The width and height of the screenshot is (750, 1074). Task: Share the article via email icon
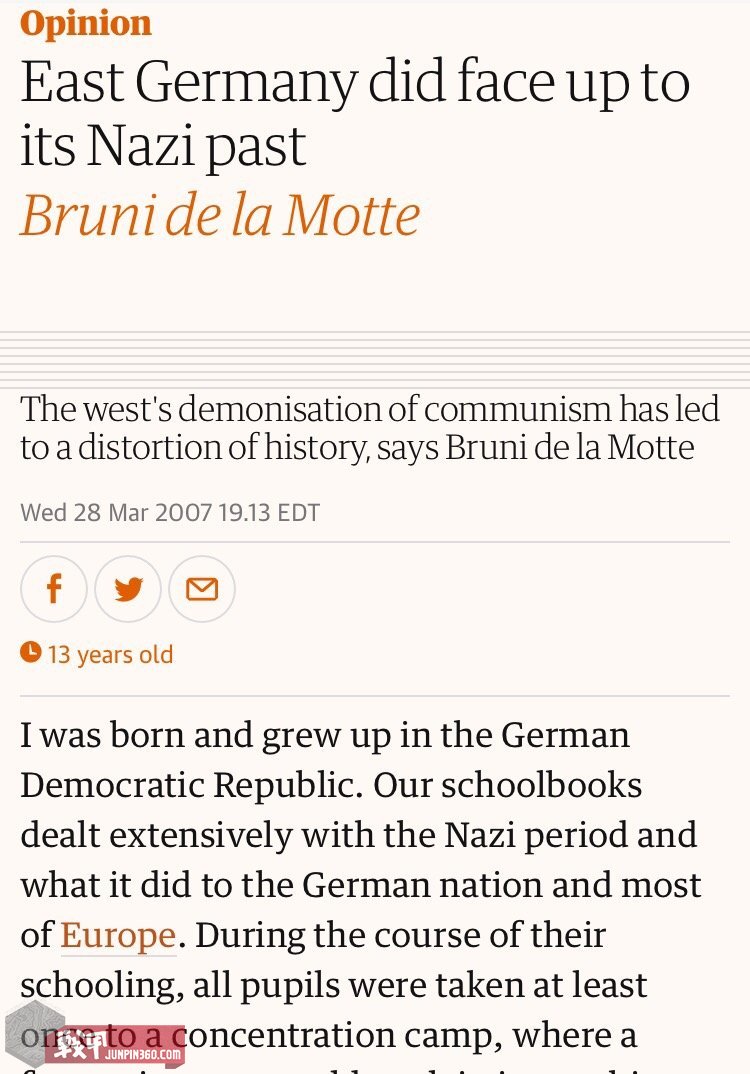(x=202, y=589)
